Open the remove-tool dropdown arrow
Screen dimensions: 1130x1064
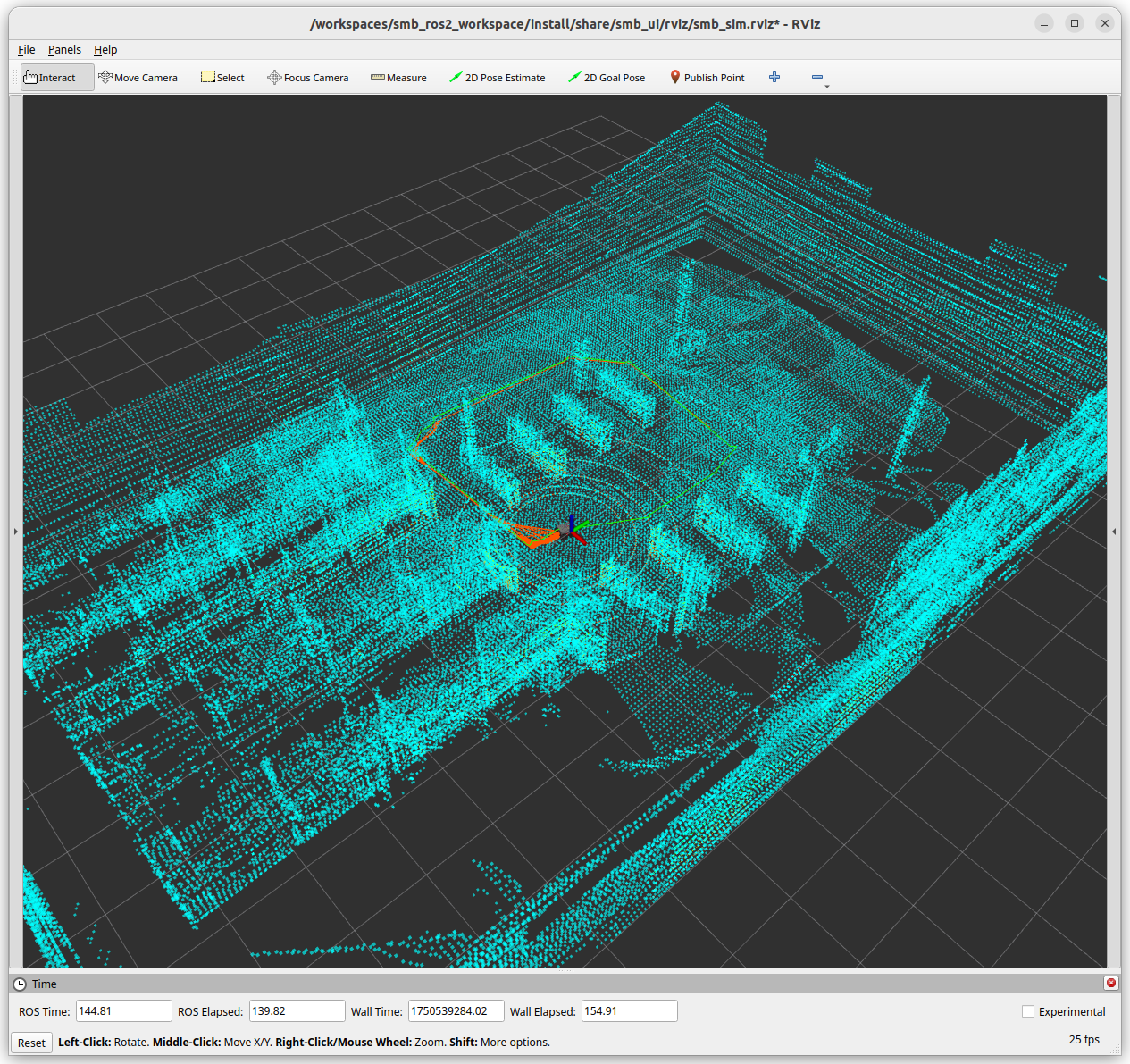click(x=827, y=86)
